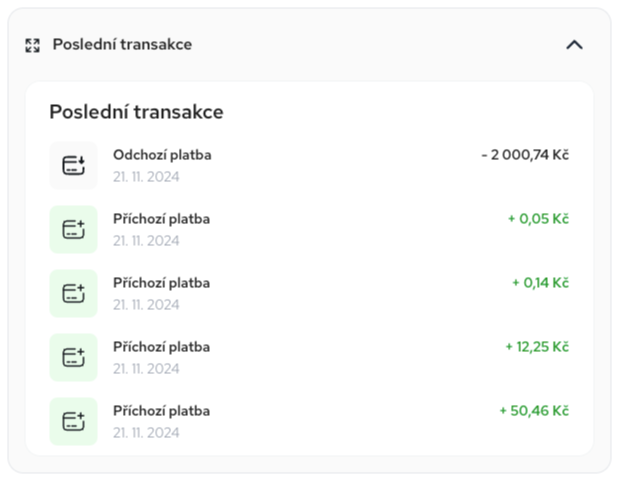Click the amount + 50,46 Kč
Screen dimensions: 621x487
pos(534,411)
